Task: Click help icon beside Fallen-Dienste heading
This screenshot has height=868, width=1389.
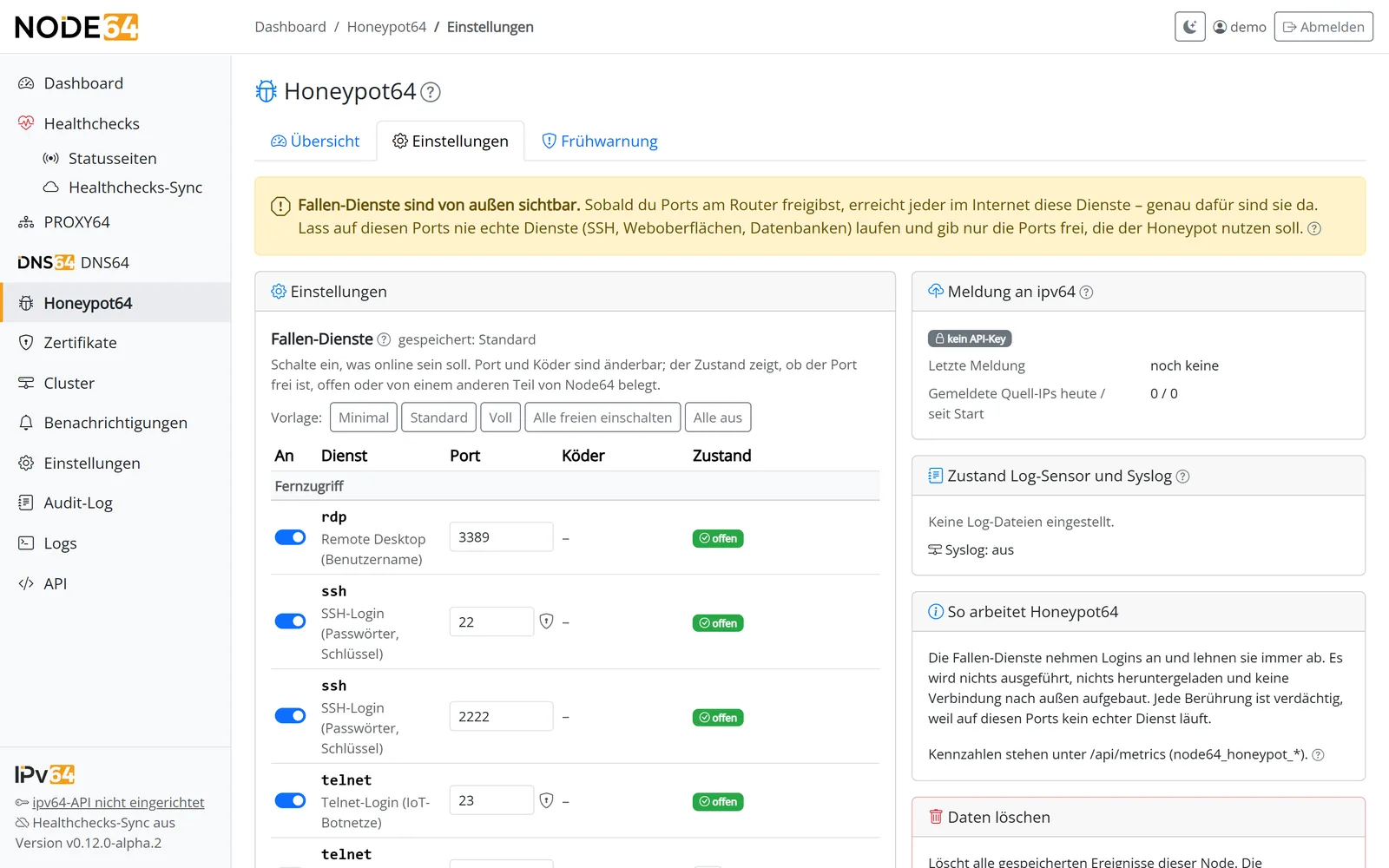Action: pos(384,339)
